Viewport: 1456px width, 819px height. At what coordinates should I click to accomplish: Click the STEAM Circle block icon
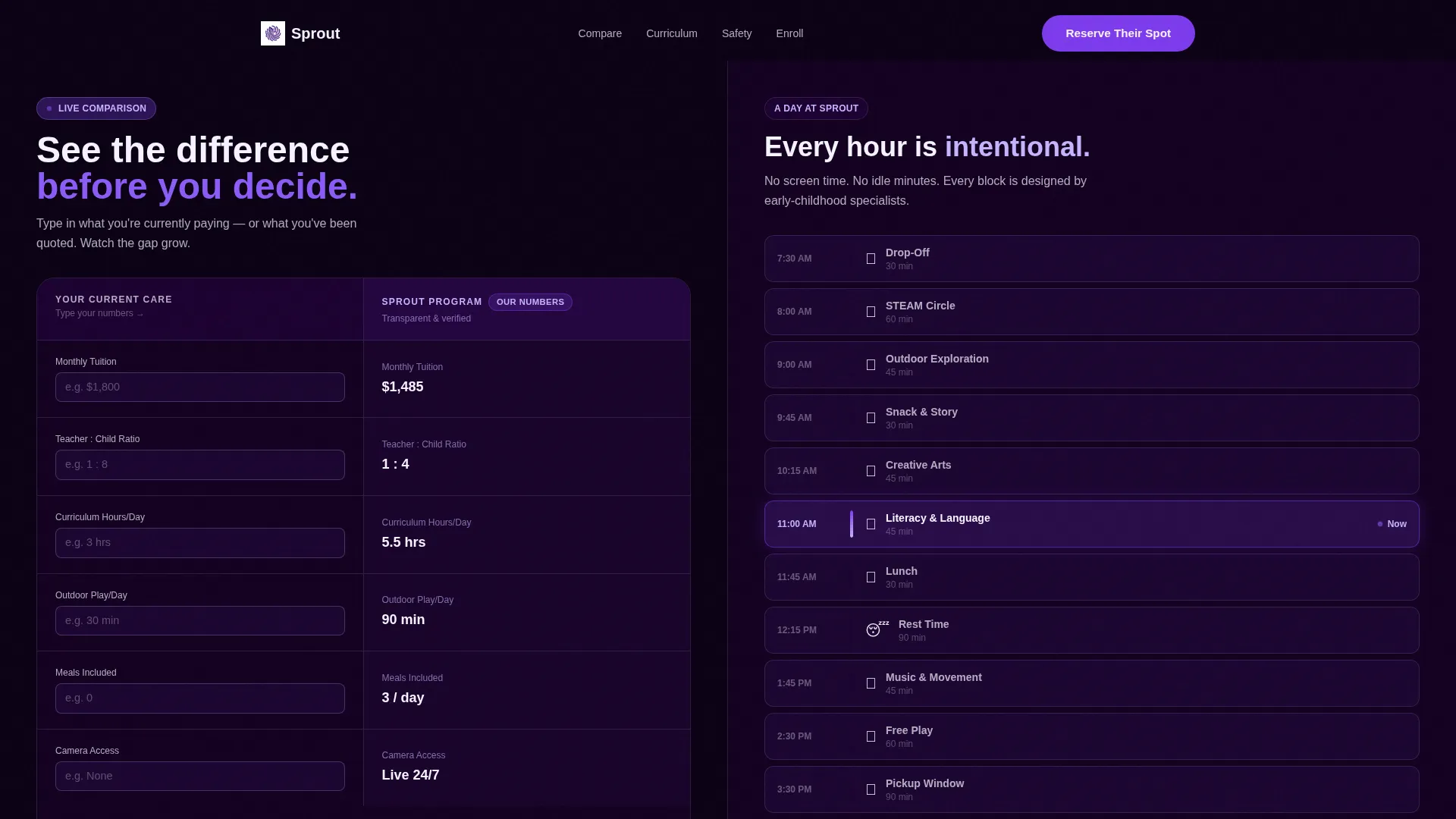click(871, 312)
